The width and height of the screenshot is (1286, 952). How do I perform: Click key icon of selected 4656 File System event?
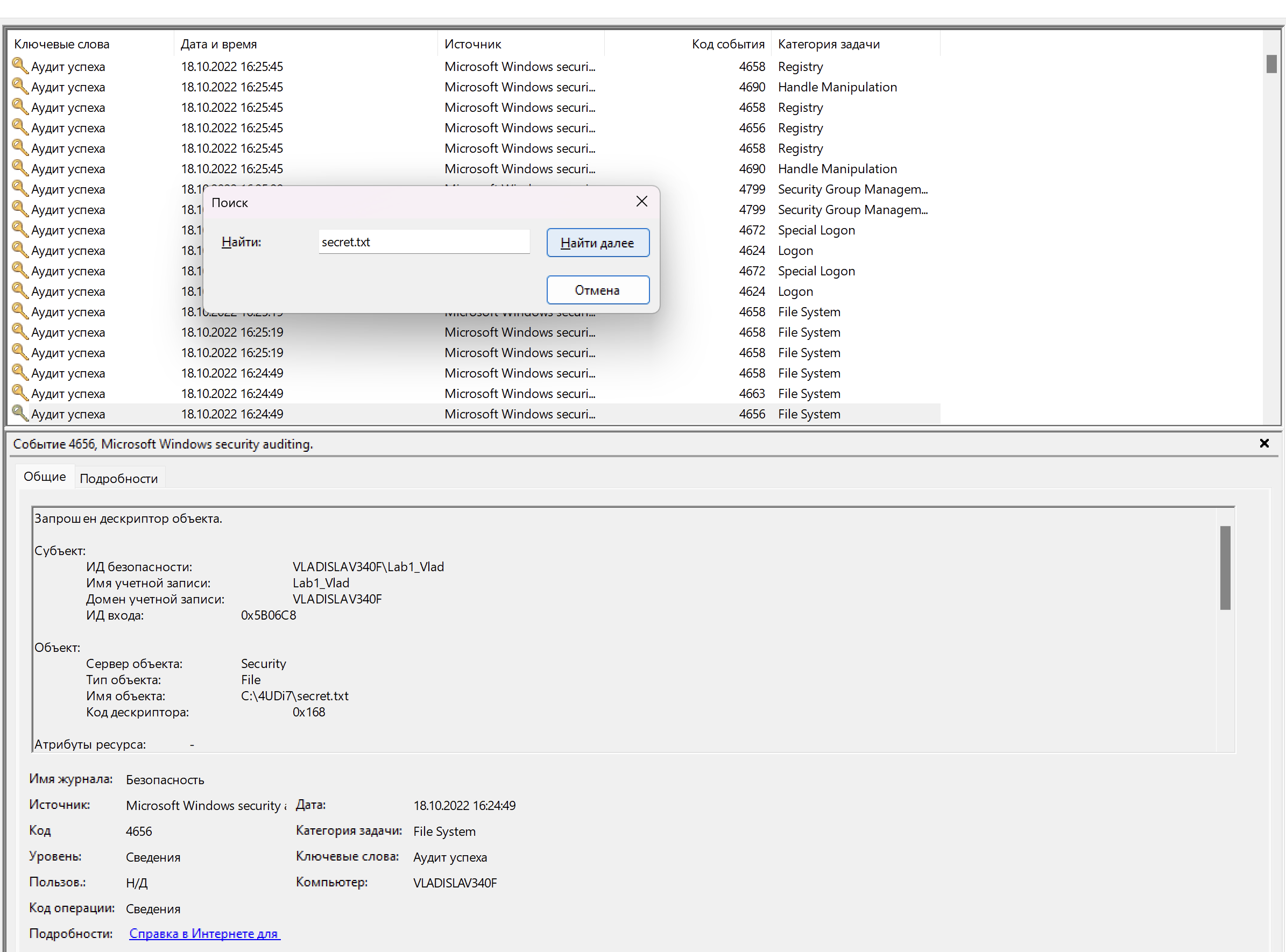19,413
